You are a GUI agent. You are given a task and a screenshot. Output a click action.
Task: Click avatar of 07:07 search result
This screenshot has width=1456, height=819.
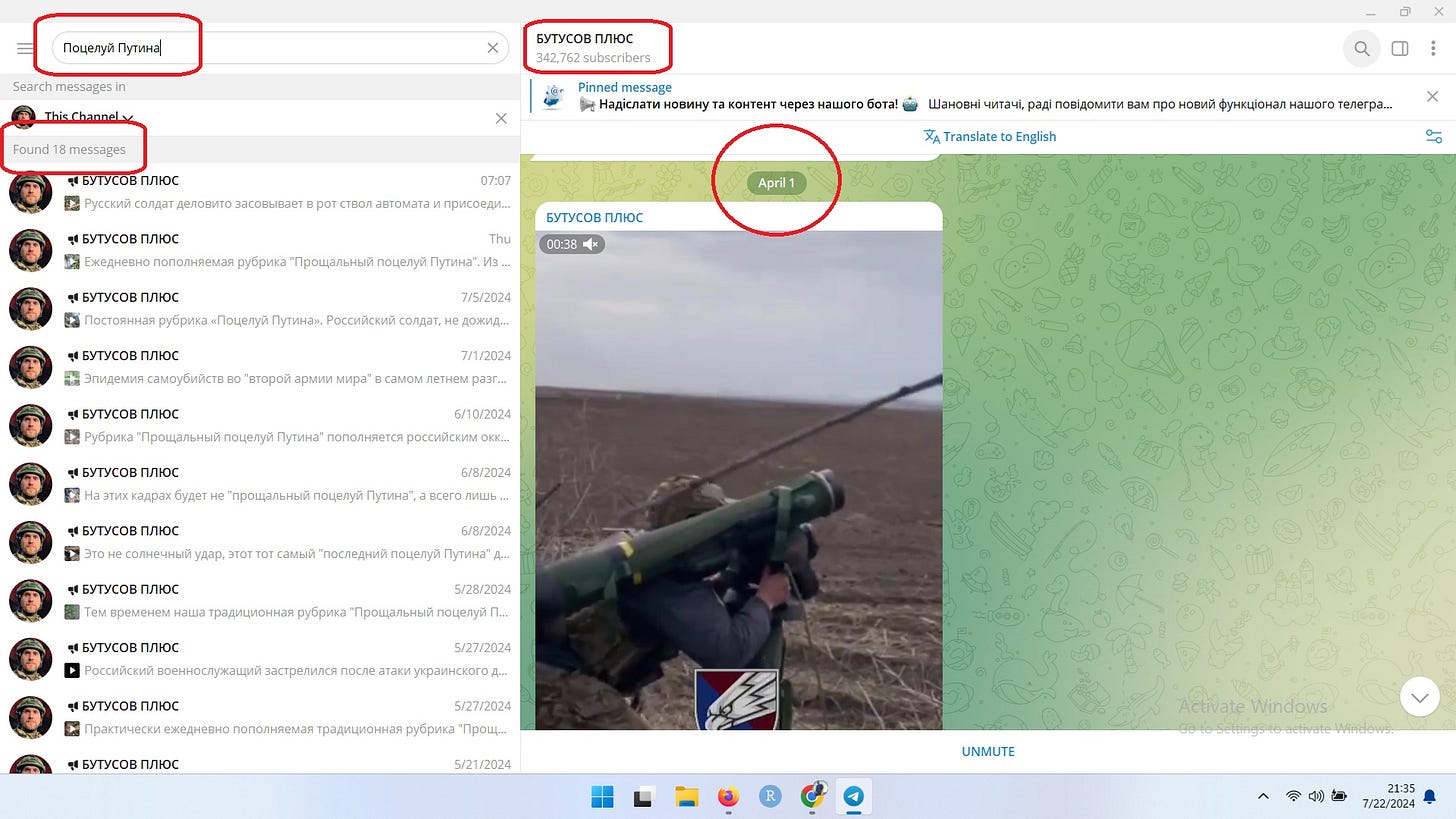pos(30,192)
